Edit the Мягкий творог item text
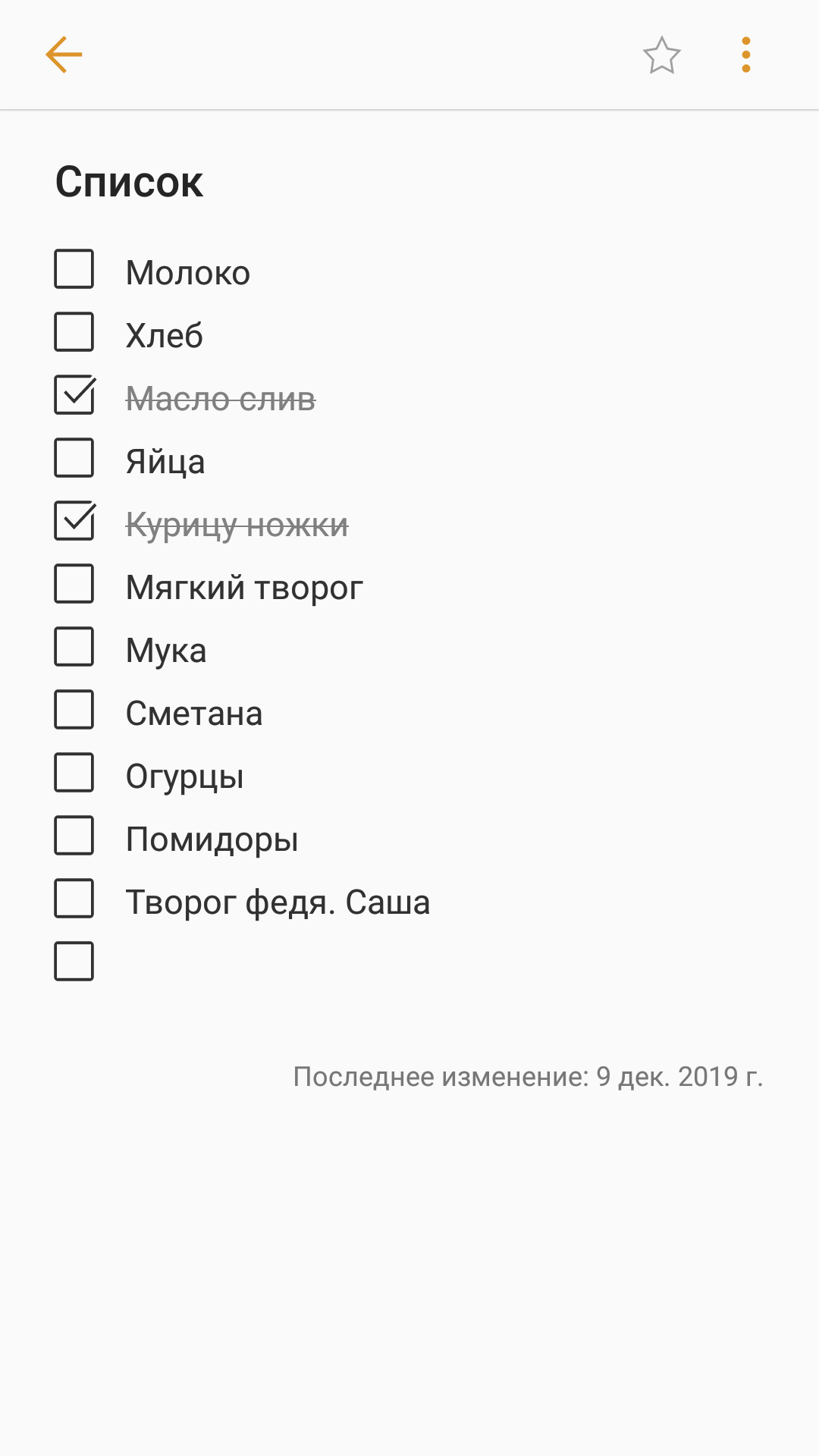 tap(244, 588)
